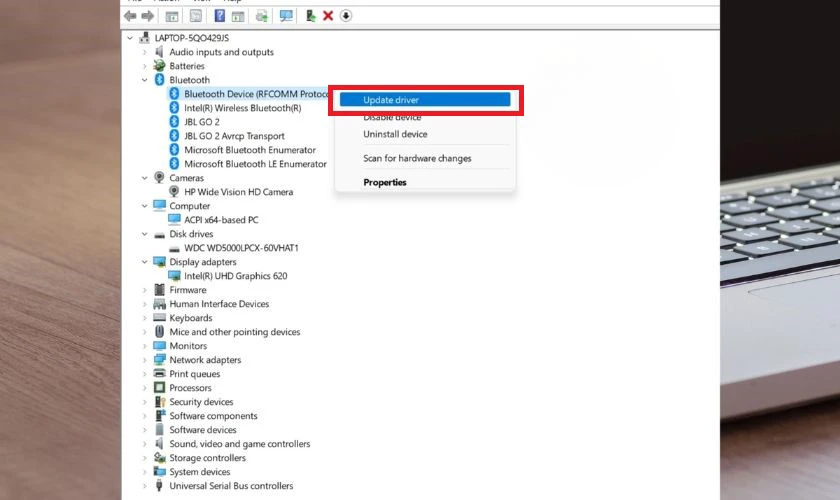Image resolution: width=840 pixels, height=500 pixels.
Task: Expand the Batteries category
Action: click(144, 66)
